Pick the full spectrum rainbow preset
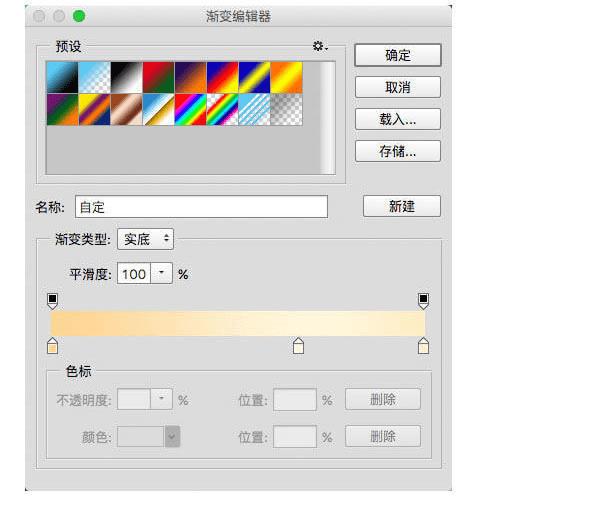 190,109
